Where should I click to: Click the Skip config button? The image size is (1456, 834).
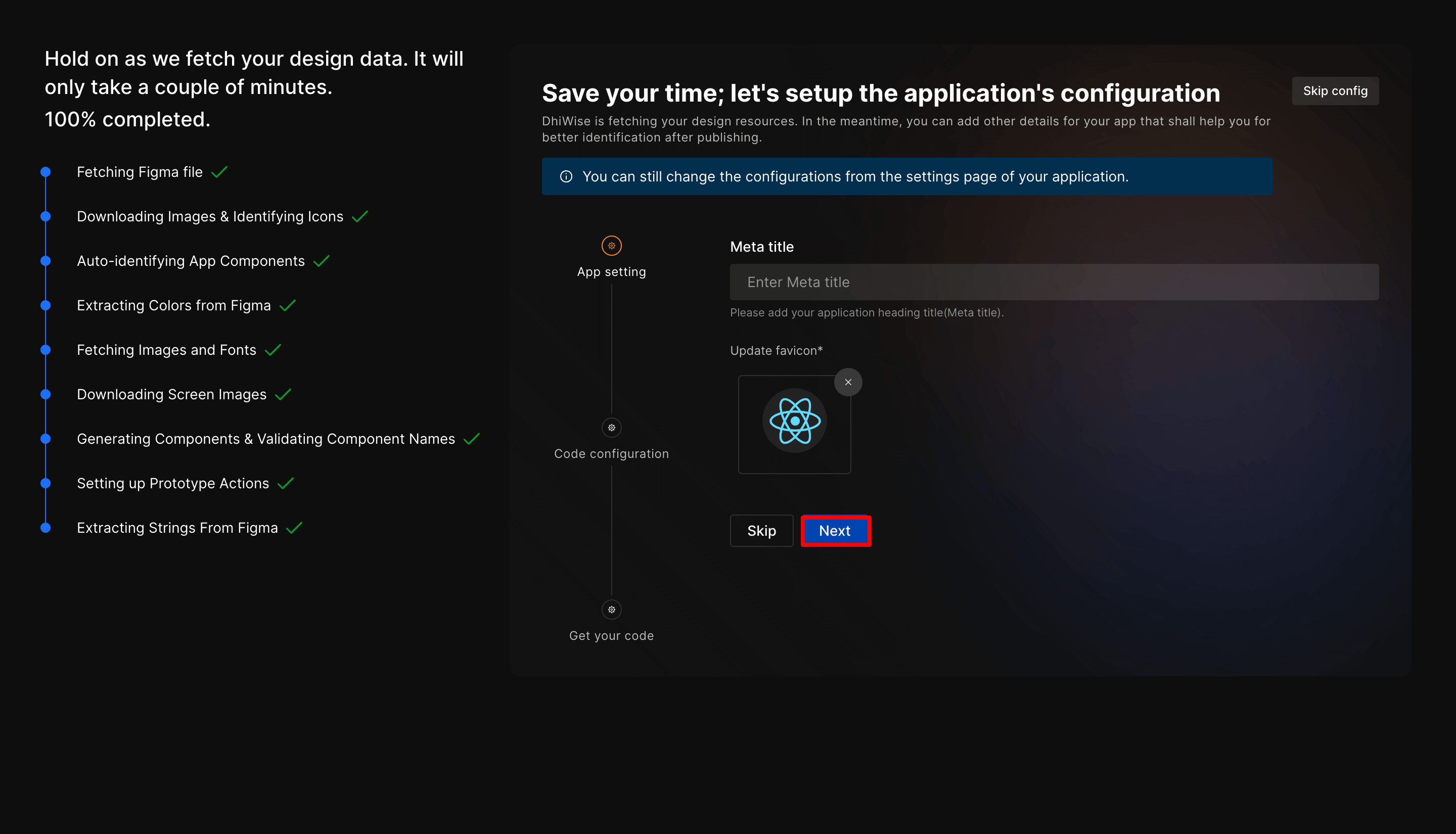point(1335,91)
